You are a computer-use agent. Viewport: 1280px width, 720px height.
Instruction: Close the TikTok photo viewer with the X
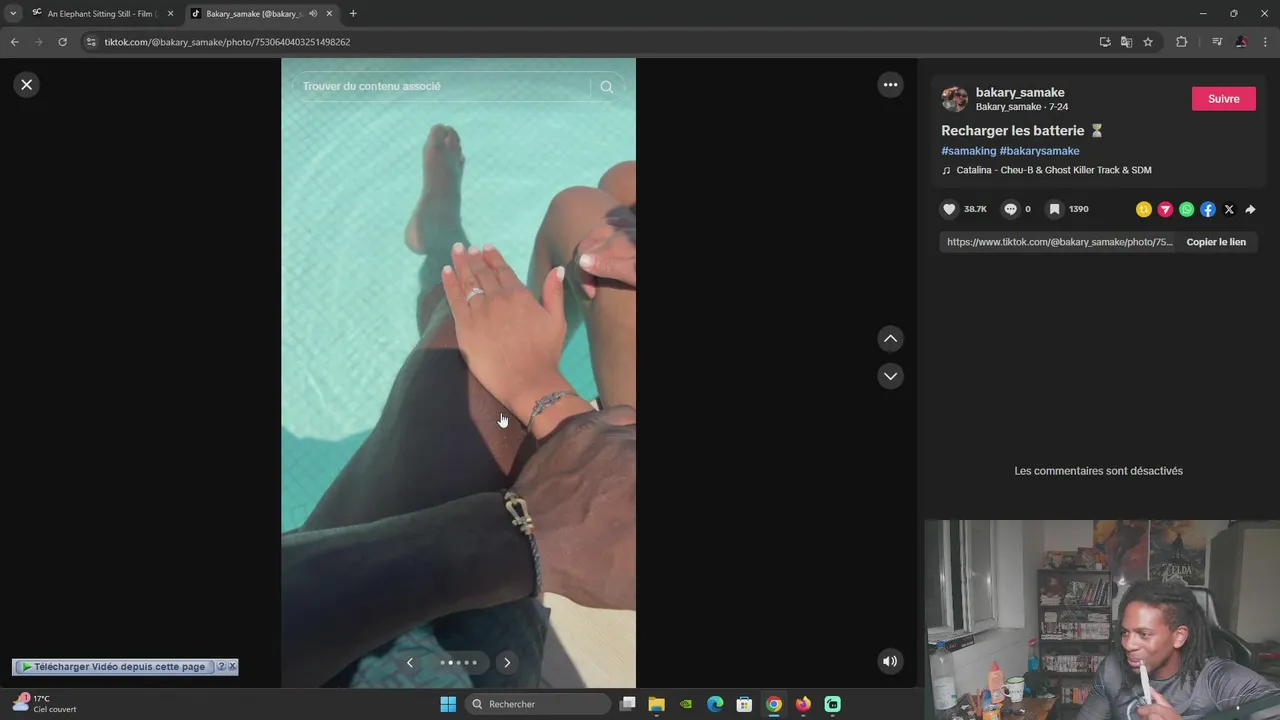(x=27, y=85)
